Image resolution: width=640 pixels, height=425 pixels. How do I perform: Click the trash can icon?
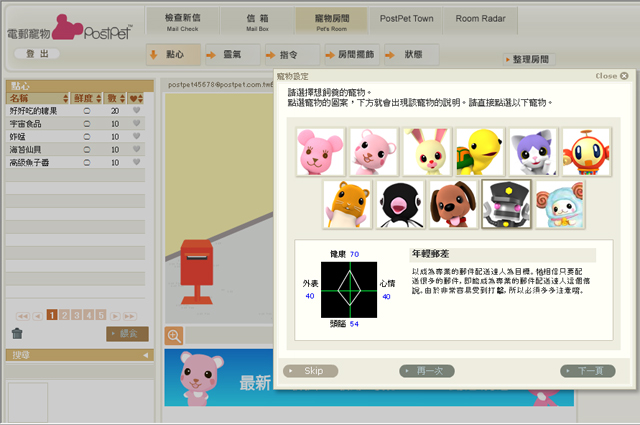tap(17, 334)
